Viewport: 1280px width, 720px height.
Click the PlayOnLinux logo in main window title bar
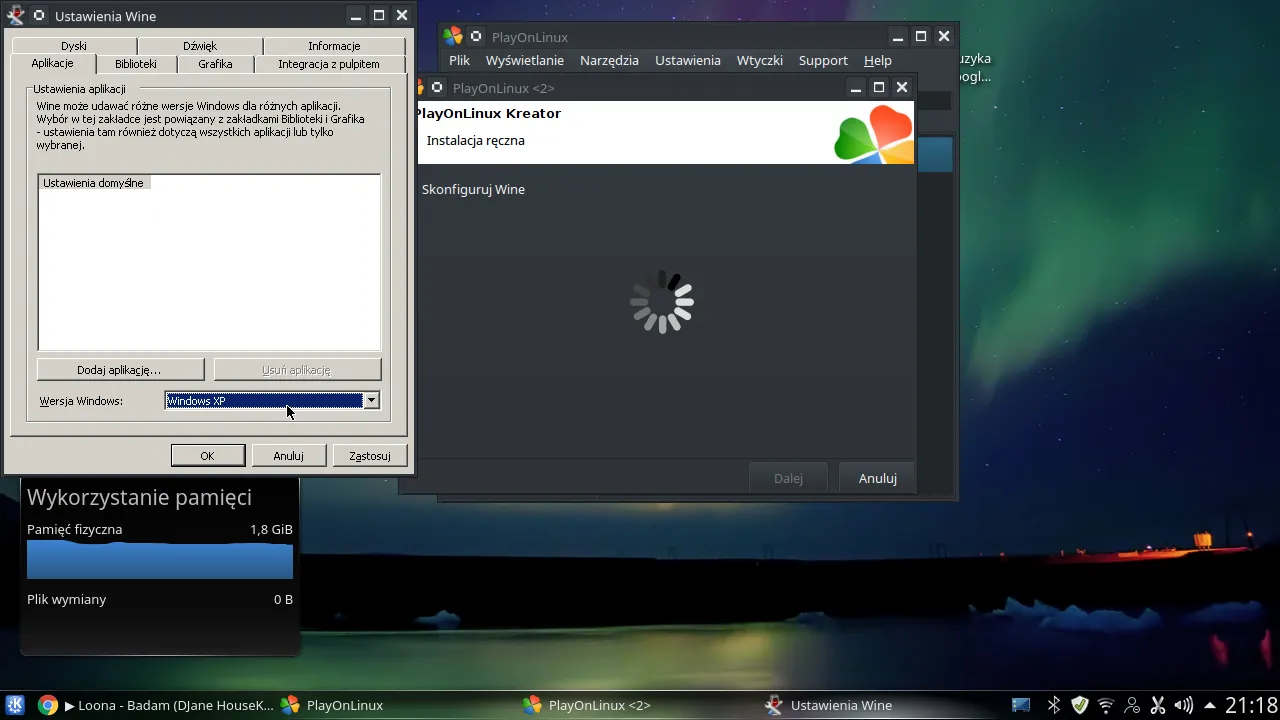coord(453,36)
